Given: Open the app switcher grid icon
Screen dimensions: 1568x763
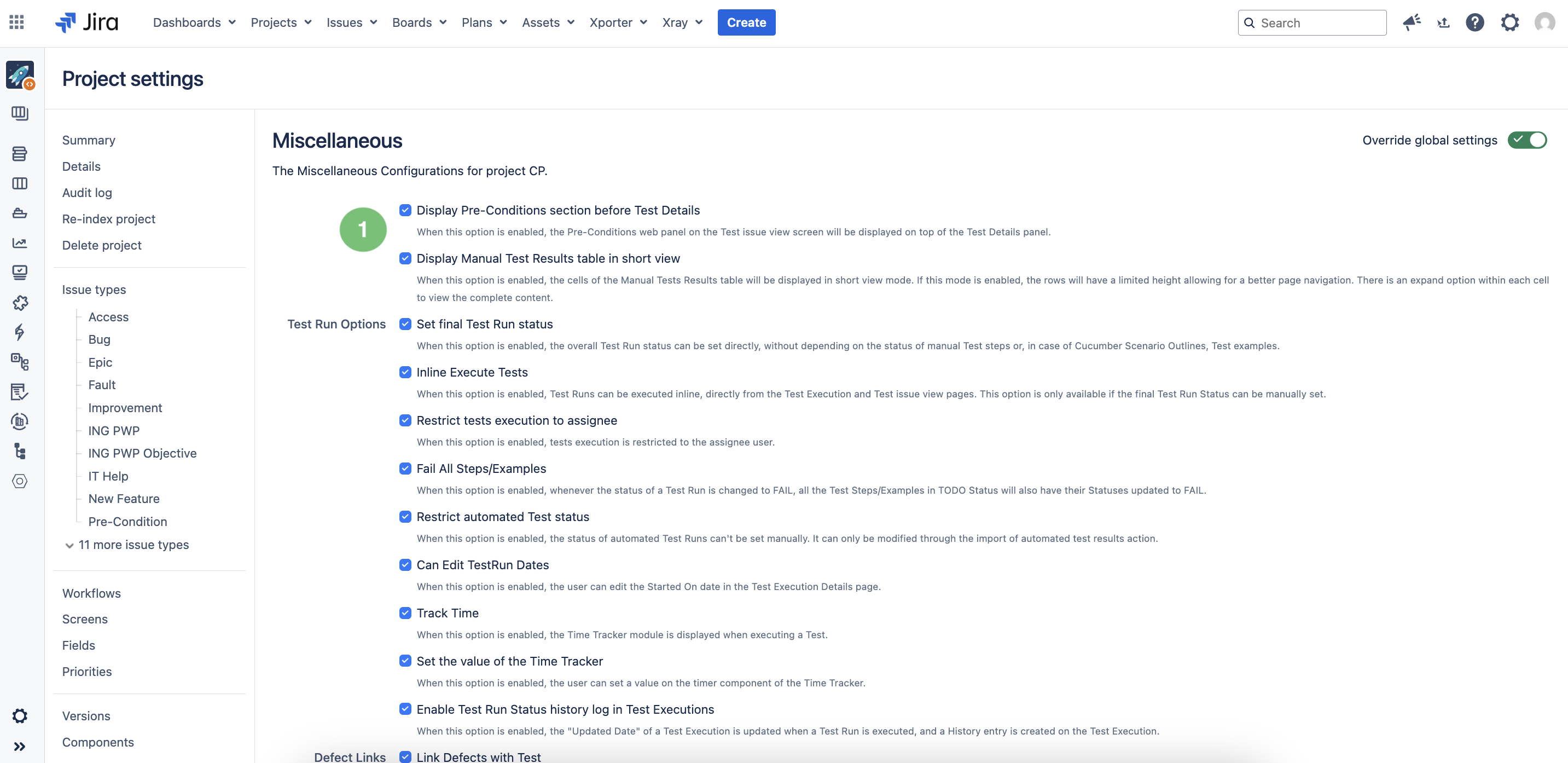Looking at the screenshot, I should (x=16, y=22).
